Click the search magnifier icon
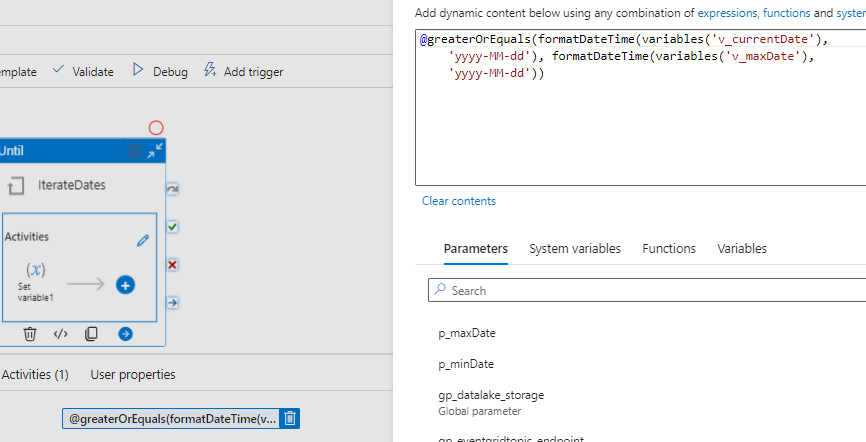This screenshot has width=866, height=442. click(440, 290)
